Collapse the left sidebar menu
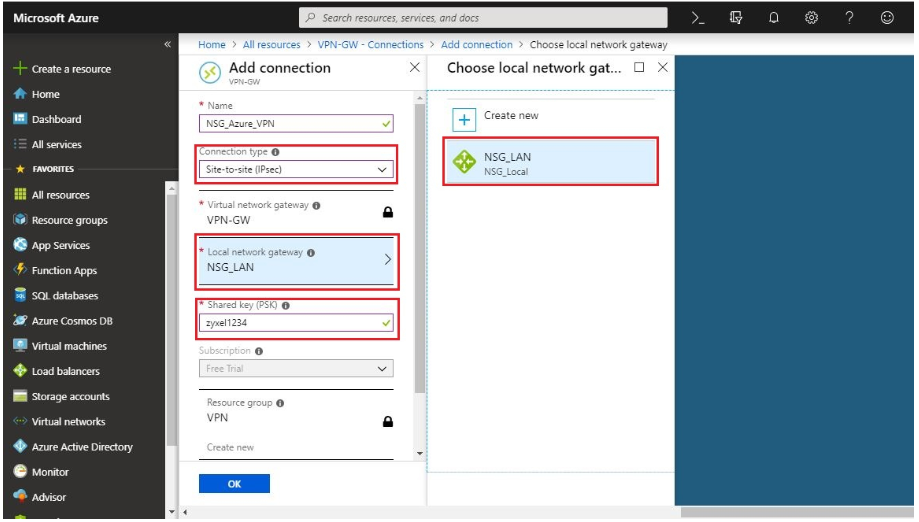Image resolution: width=919 pixels, height=522 pixels. 167,45
